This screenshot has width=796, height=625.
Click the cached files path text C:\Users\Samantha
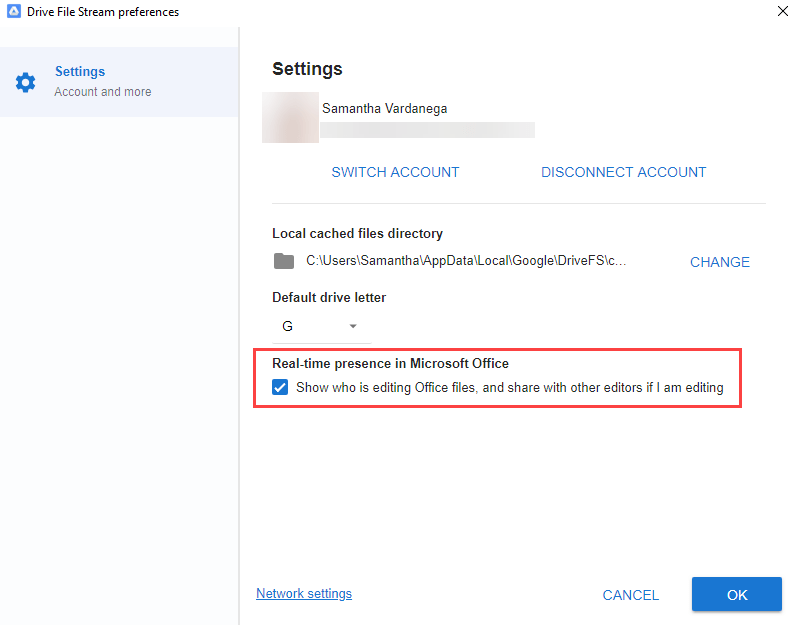coord(466,261)
